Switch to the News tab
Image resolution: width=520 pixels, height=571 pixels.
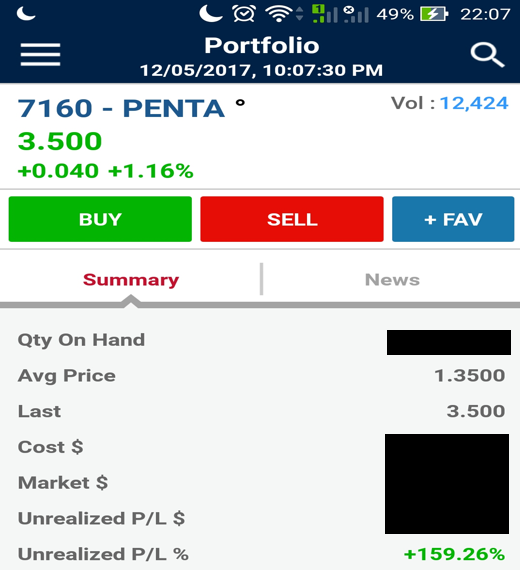pyautogui.click(x=392, y=280)
